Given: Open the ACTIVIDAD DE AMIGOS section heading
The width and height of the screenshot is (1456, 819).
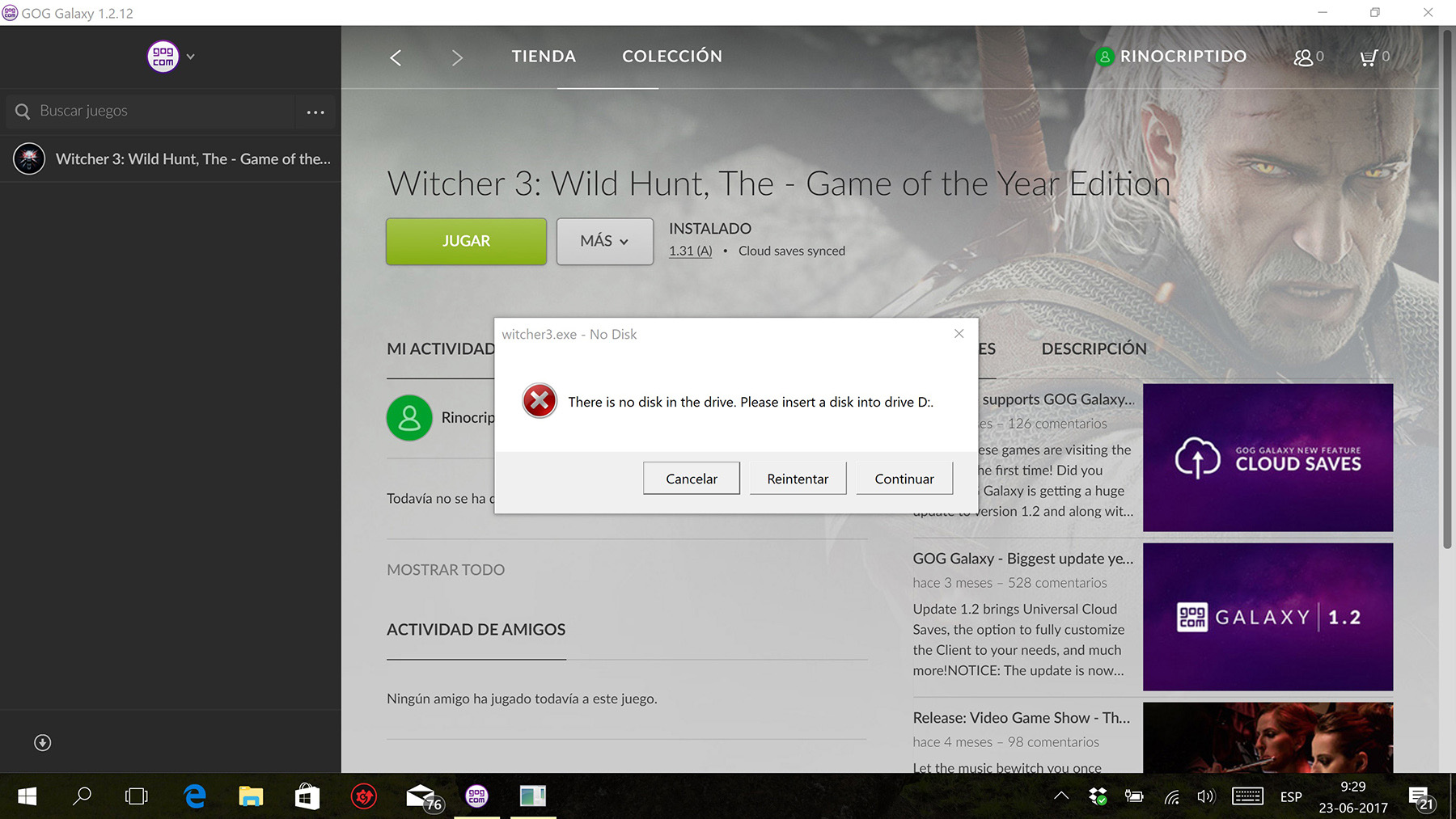Looking at the screenshot, I should 476,630.
